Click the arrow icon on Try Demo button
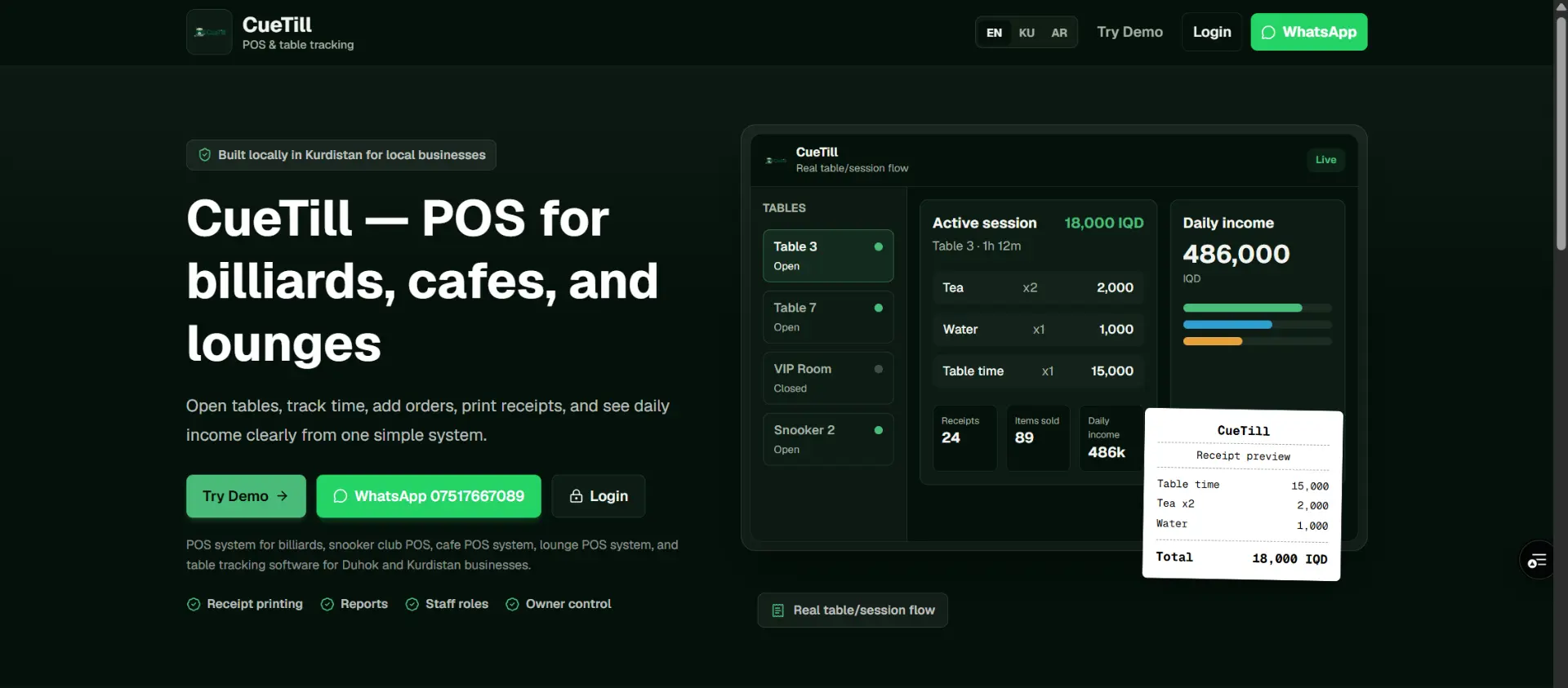 pos(283,495)
